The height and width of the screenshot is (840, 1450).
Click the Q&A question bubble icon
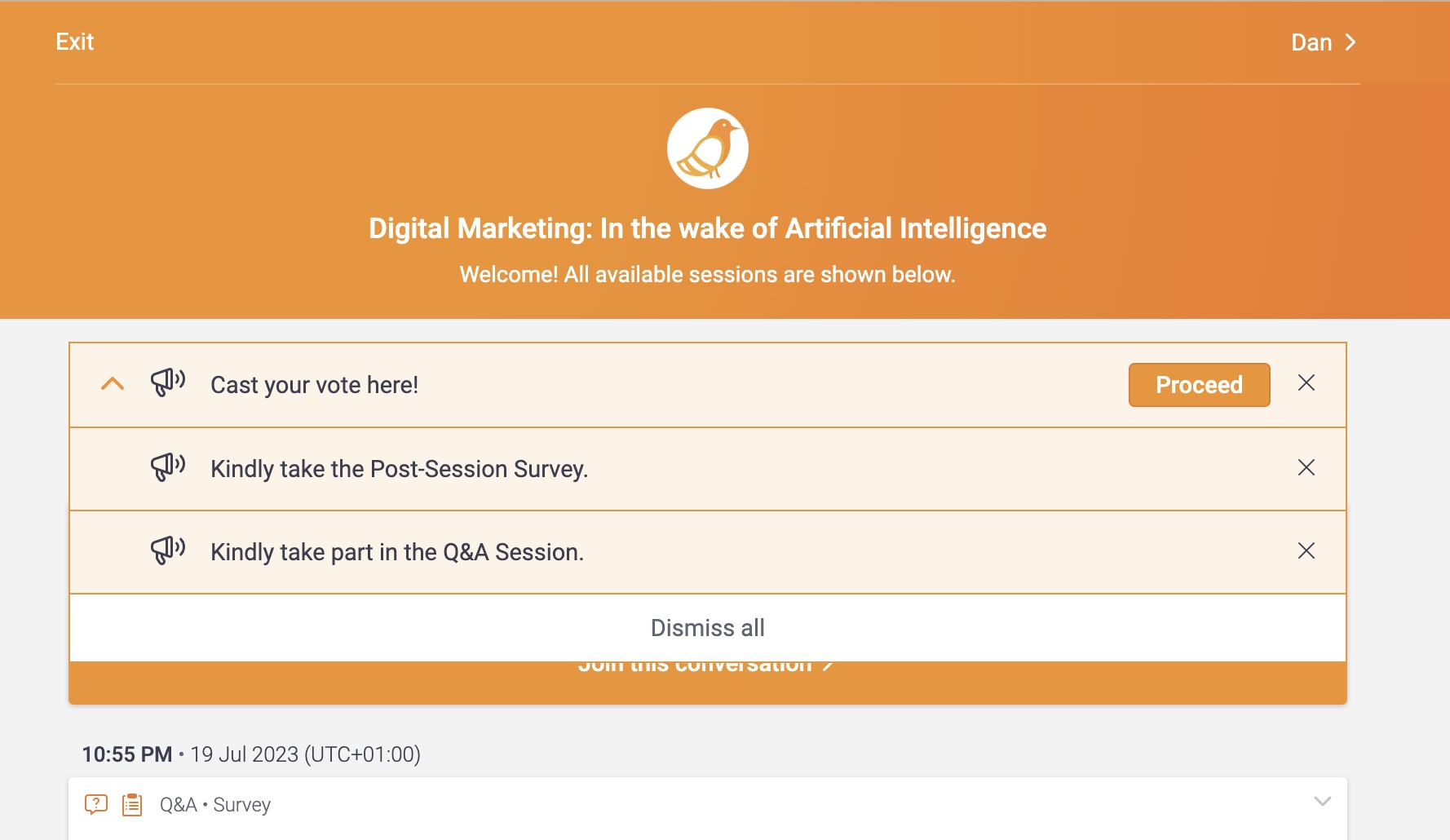tap(96, 805)
